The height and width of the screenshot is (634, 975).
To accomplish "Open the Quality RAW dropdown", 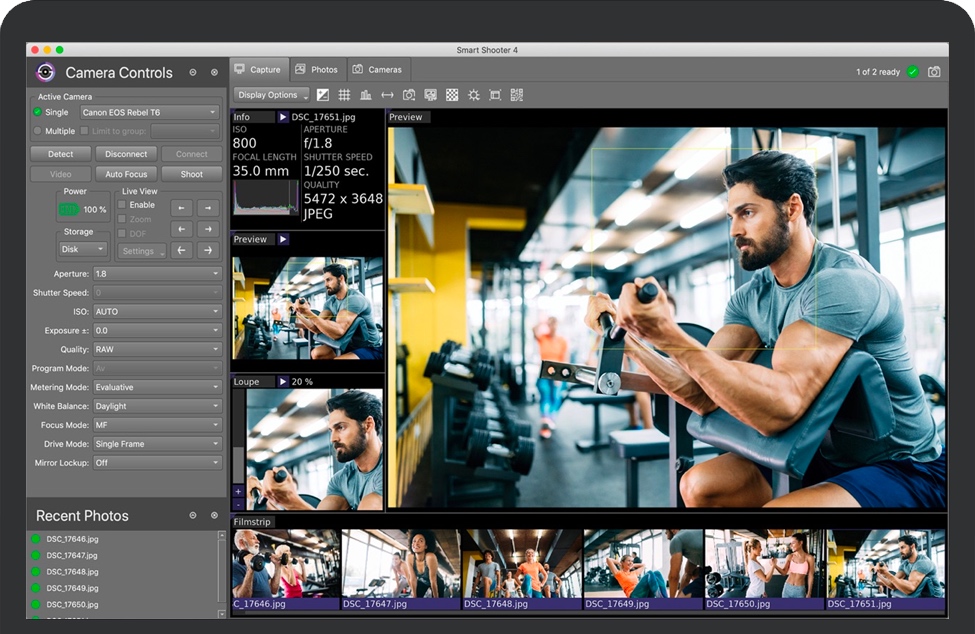I will [x=157, y=349].
